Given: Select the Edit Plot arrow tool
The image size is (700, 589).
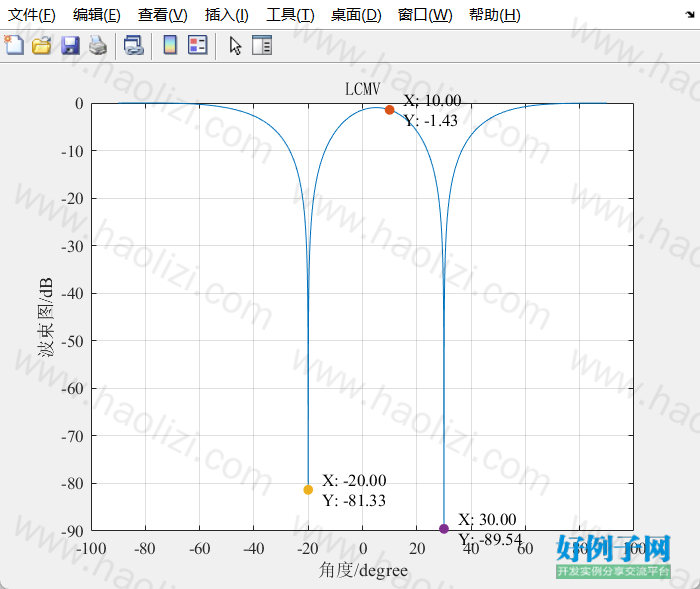Looking at the screenshot, I should [235, 46].
